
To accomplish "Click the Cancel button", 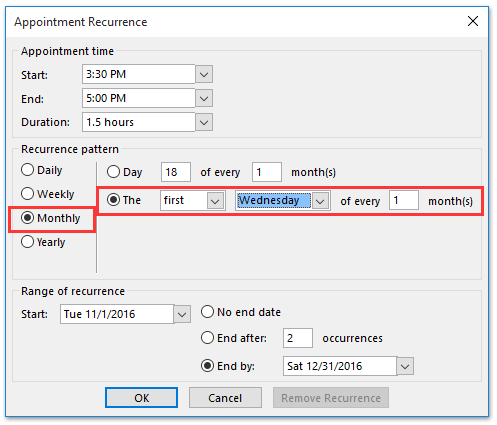I will tap(225, 398).
